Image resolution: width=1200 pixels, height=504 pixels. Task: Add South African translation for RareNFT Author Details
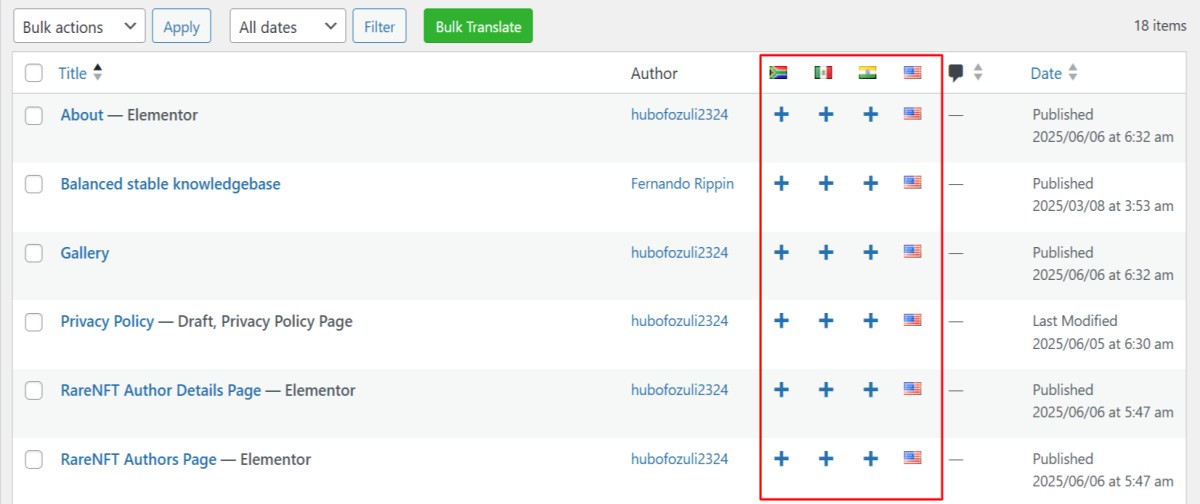click(x=781, y=390)
